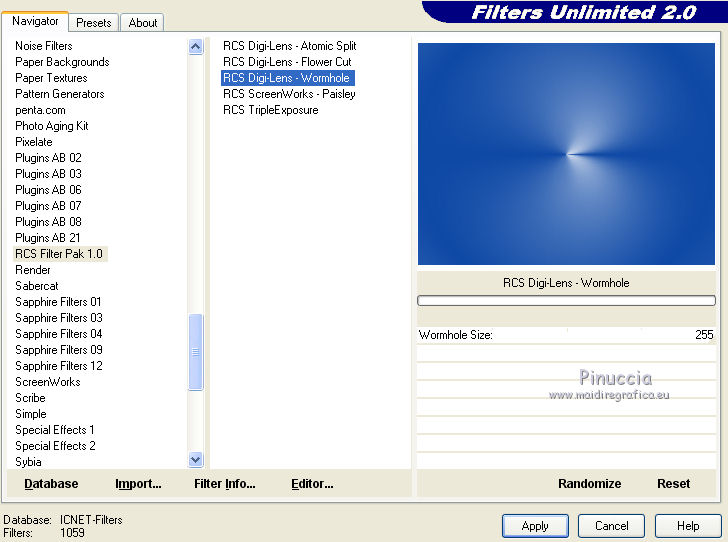Select the Special Effects 1 category

[x=55, y=430]
